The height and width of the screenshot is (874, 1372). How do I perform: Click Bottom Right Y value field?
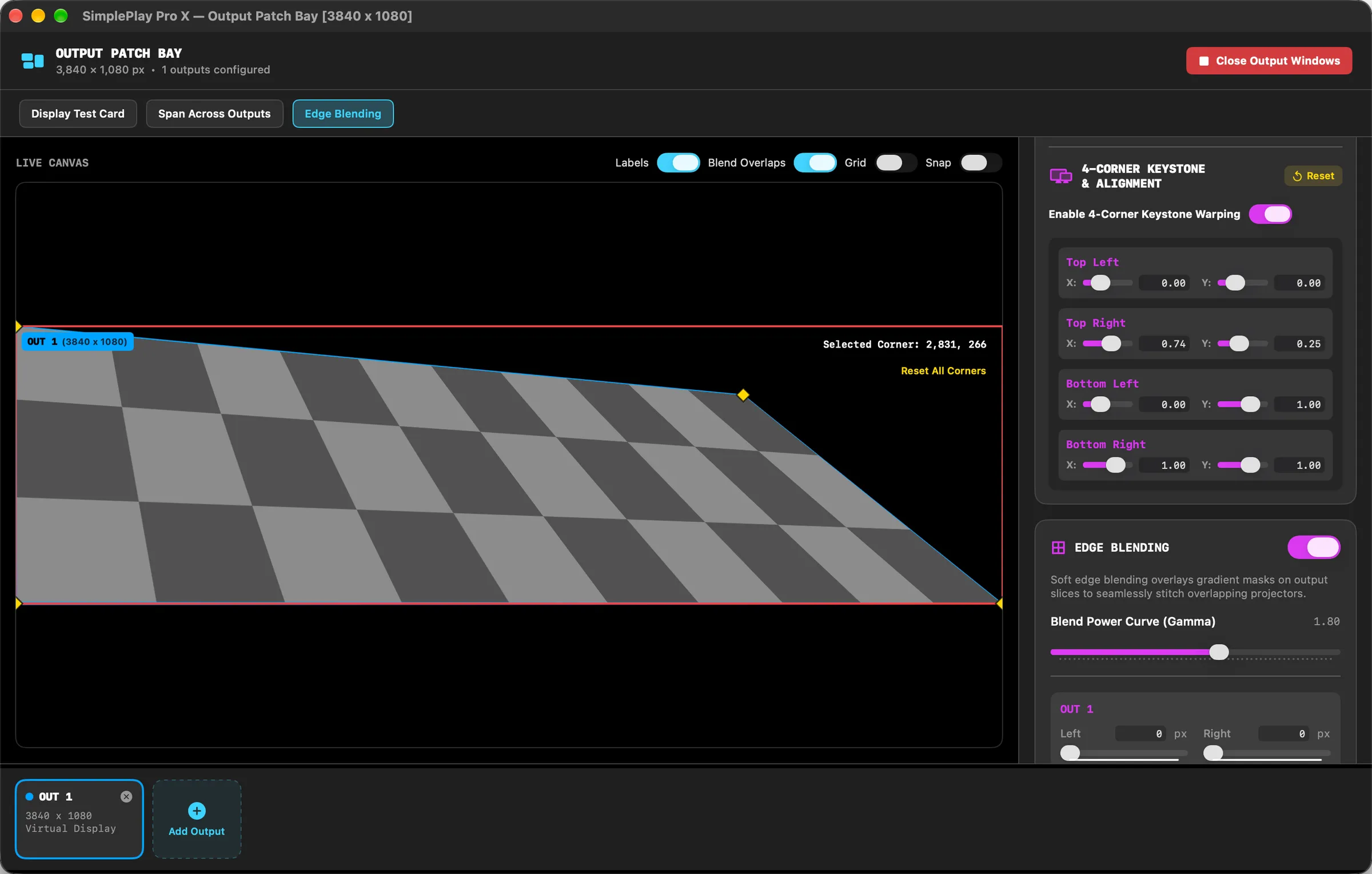click(x=1299, y=465)
